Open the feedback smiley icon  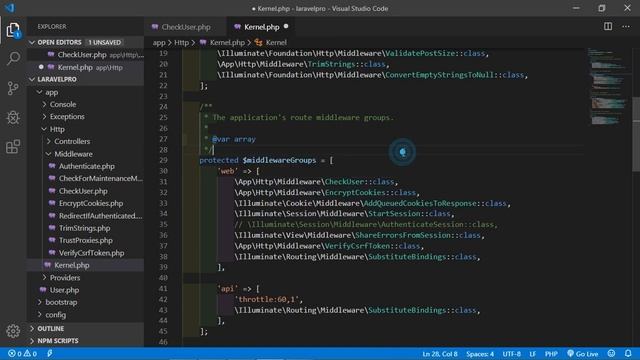[611, 353]
